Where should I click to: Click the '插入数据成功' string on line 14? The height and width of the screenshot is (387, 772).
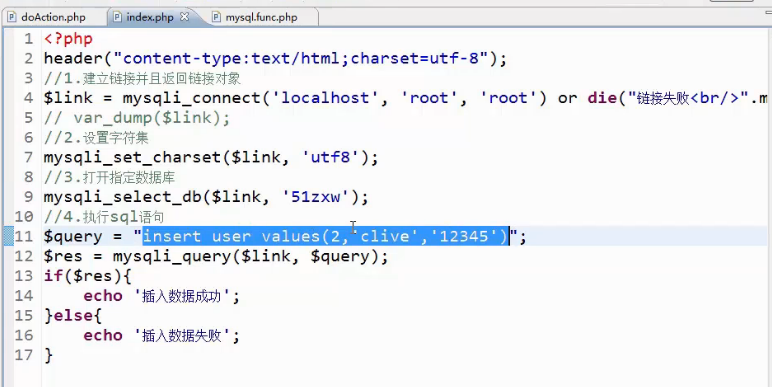(182, 296)
